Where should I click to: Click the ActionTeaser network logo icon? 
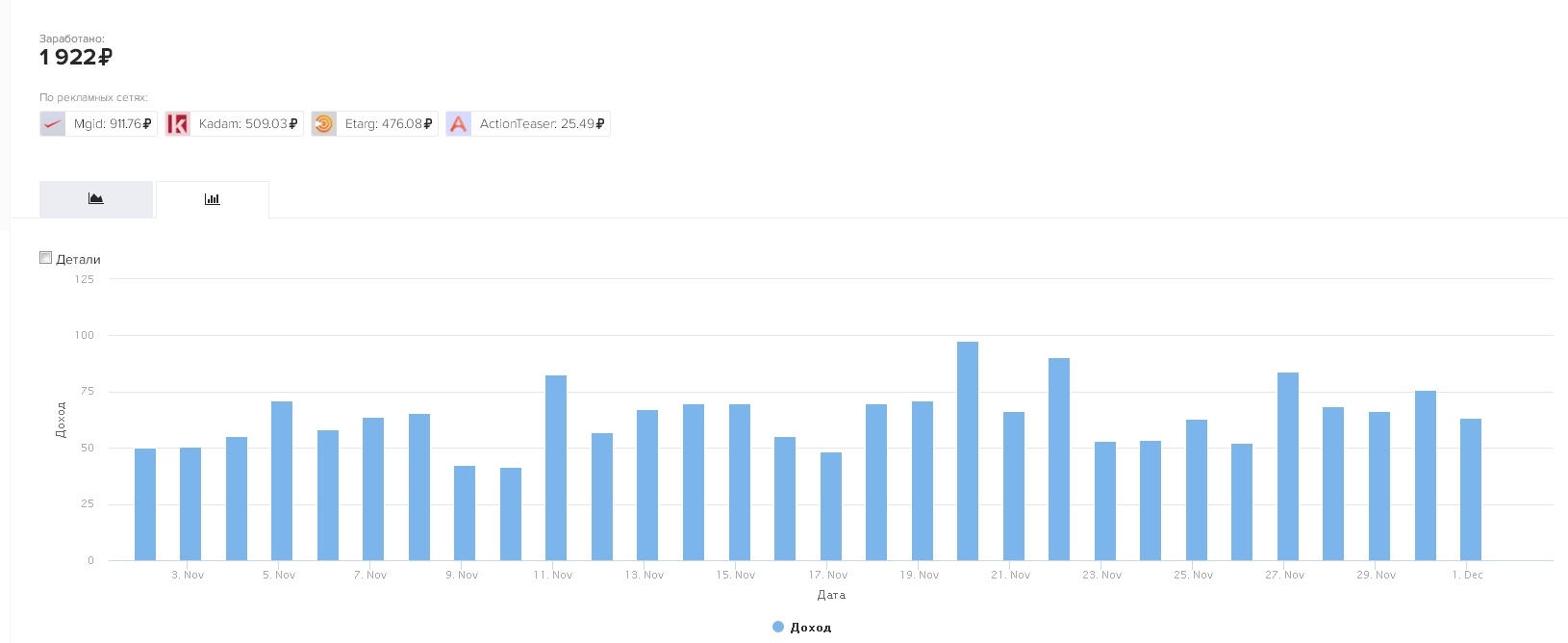tap(459, 124)
